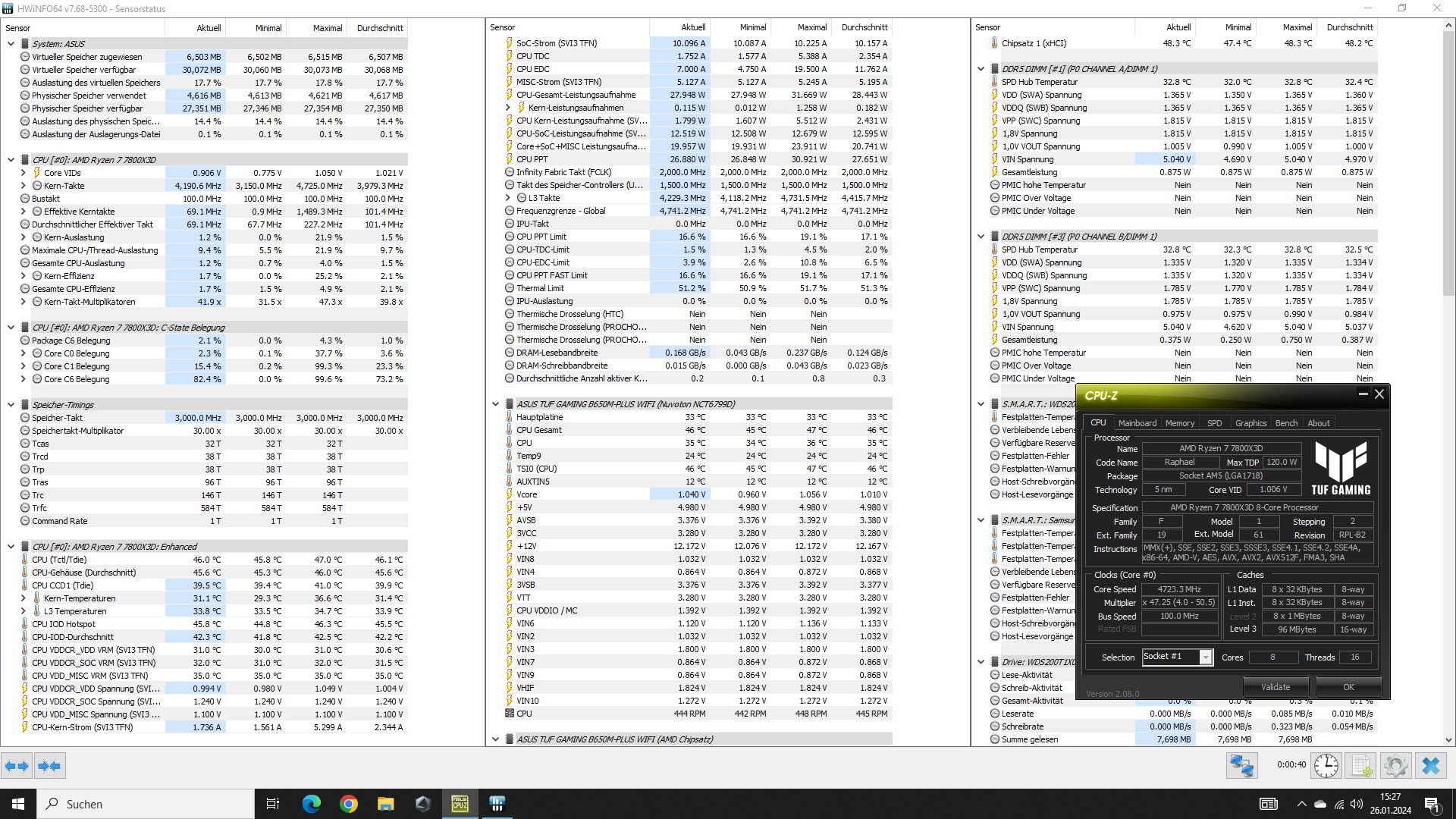Image resolution: width=1456 pixels, height=819 pixels.
Task: Click the blue X close-sensors icon
Action: (x=1431, y=766)
